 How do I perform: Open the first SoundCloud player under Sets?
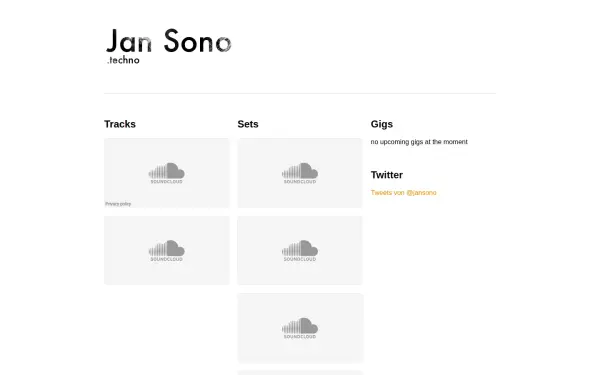[300, 173]
